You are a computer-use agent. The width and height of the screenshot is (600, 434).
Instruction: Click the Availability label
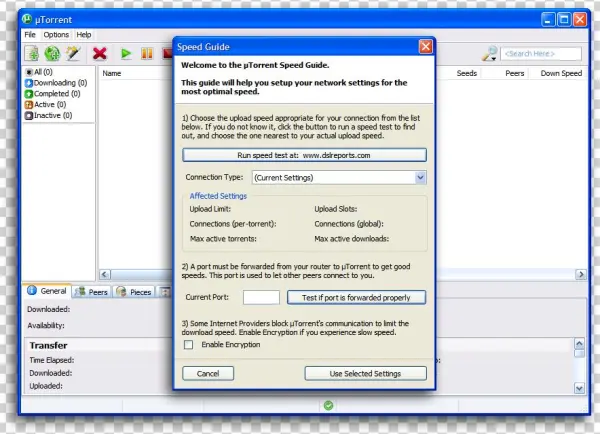click(x=46, y=326)
